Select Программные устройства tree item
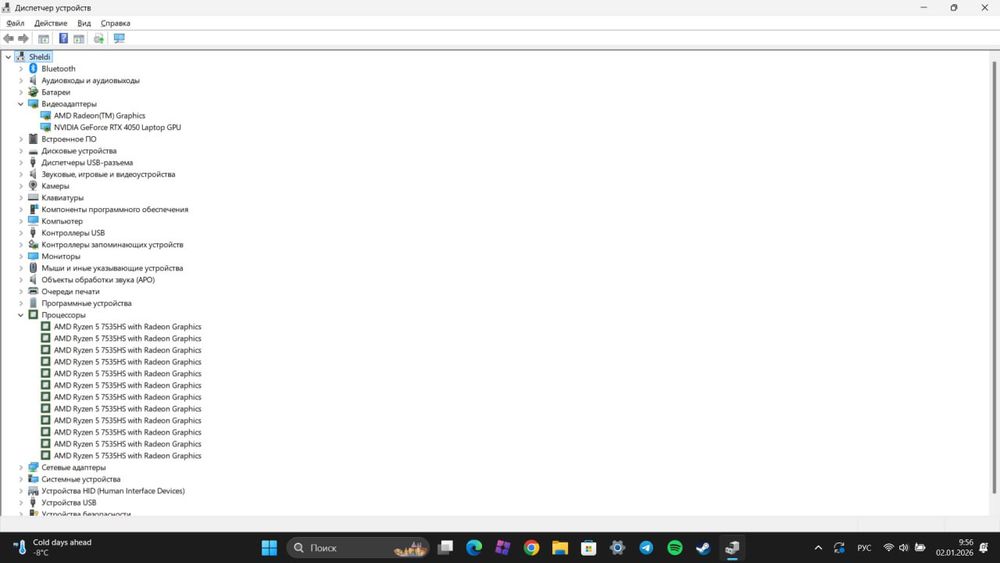The height and width of the screenshot is (563, 1000). point(87,303)
